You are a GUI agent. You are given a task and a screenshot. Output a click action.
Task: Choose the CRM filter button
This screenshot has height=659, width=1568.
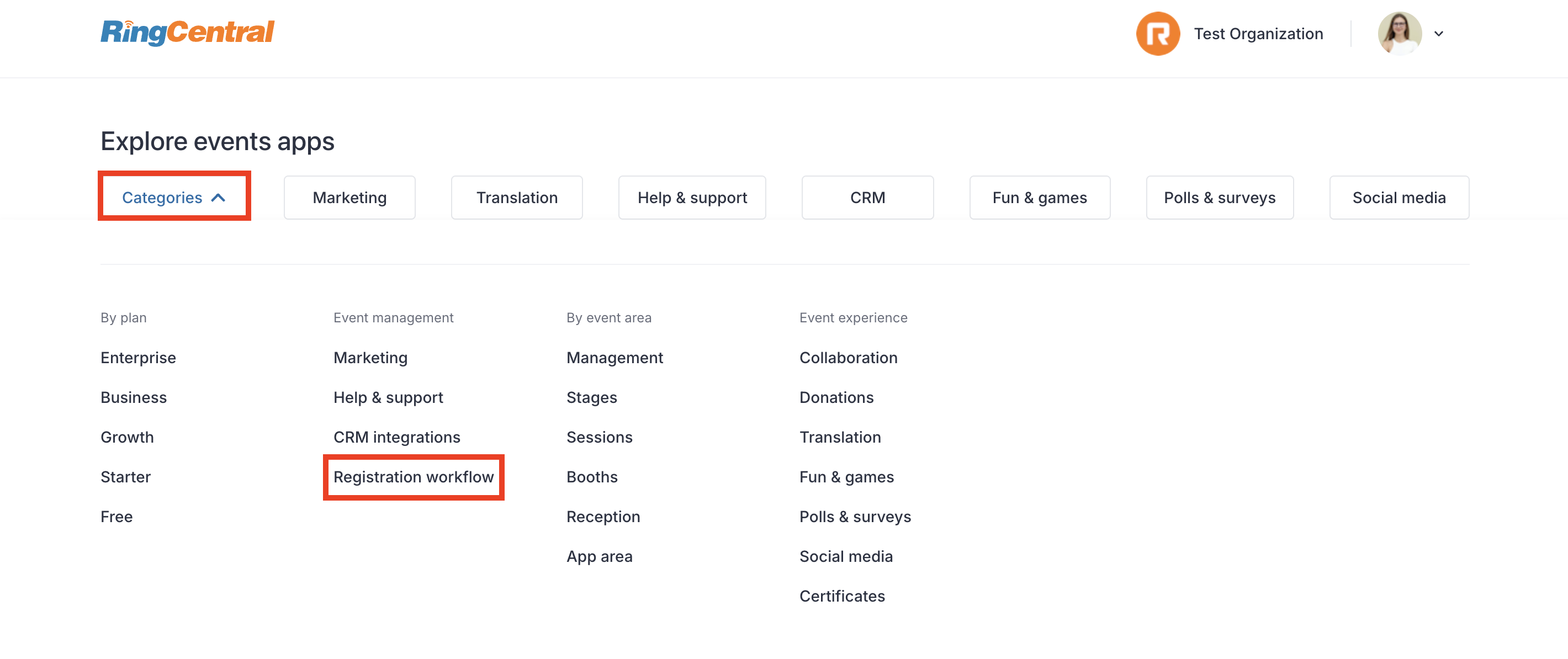867,197
